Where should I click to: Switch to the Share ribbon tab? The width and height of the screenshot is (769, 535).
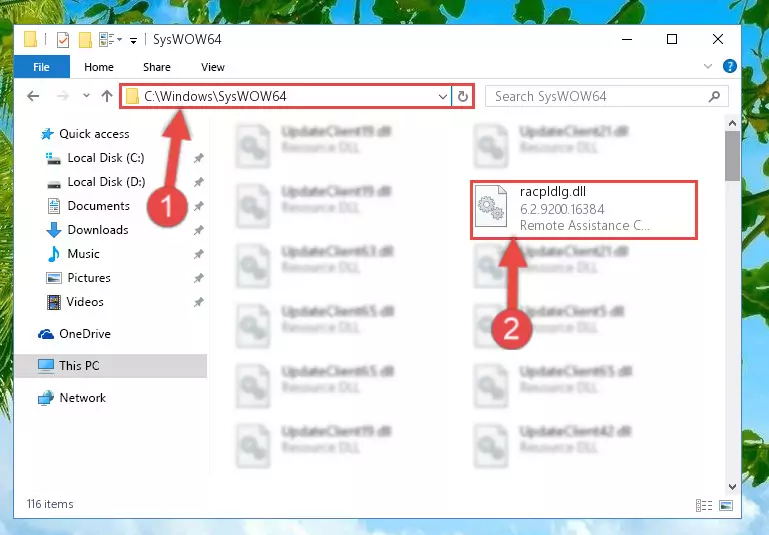156,67
